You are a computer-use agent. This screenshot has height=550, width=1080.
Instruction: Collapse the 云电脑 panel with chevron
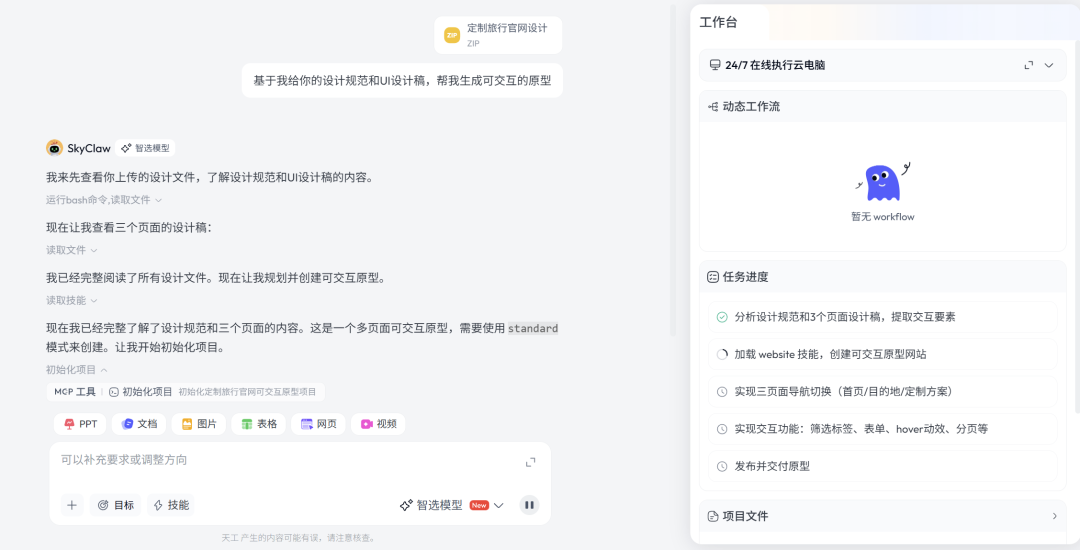[1049, 65]
